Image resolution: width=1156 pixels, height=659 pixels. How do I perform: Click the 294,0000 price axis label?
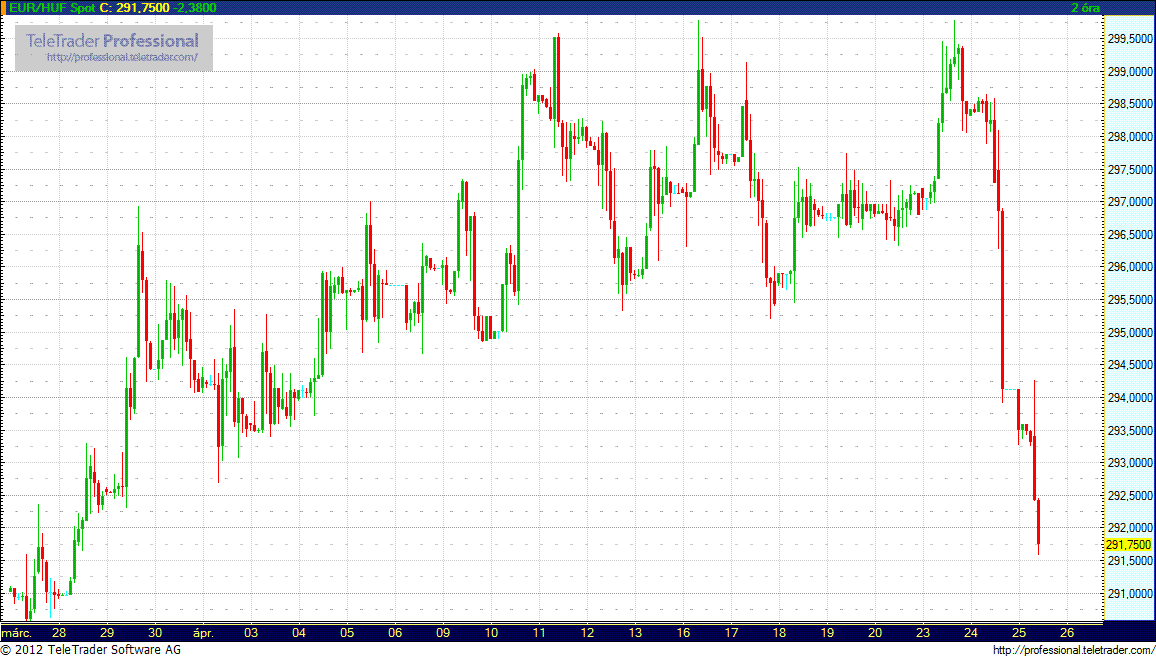coord(1131,398)
